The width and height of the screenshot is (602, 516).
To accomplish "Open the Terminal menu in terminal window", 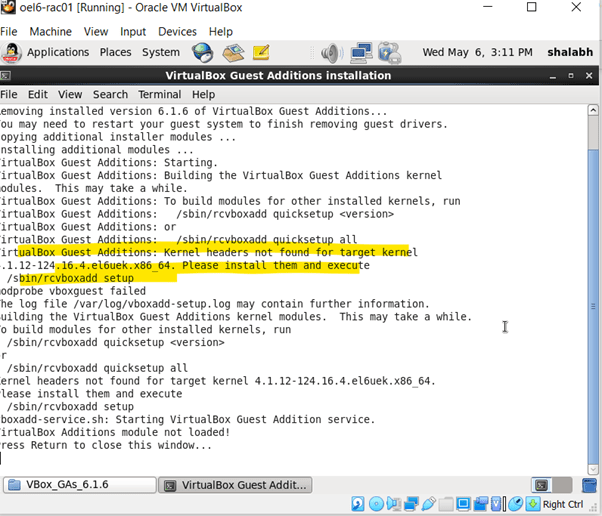I will [x=159, y=94].
